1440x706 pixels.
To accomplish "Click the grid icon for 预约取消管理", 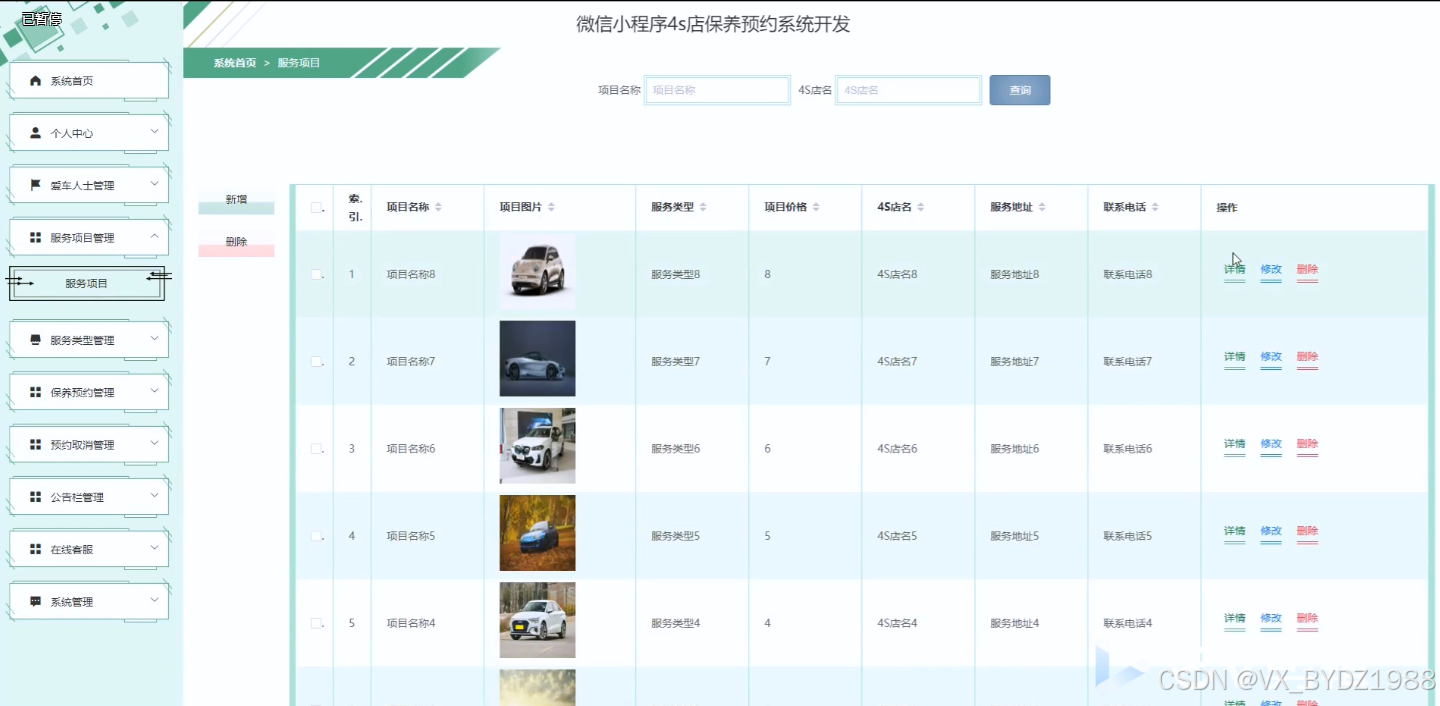I will 36,445.
